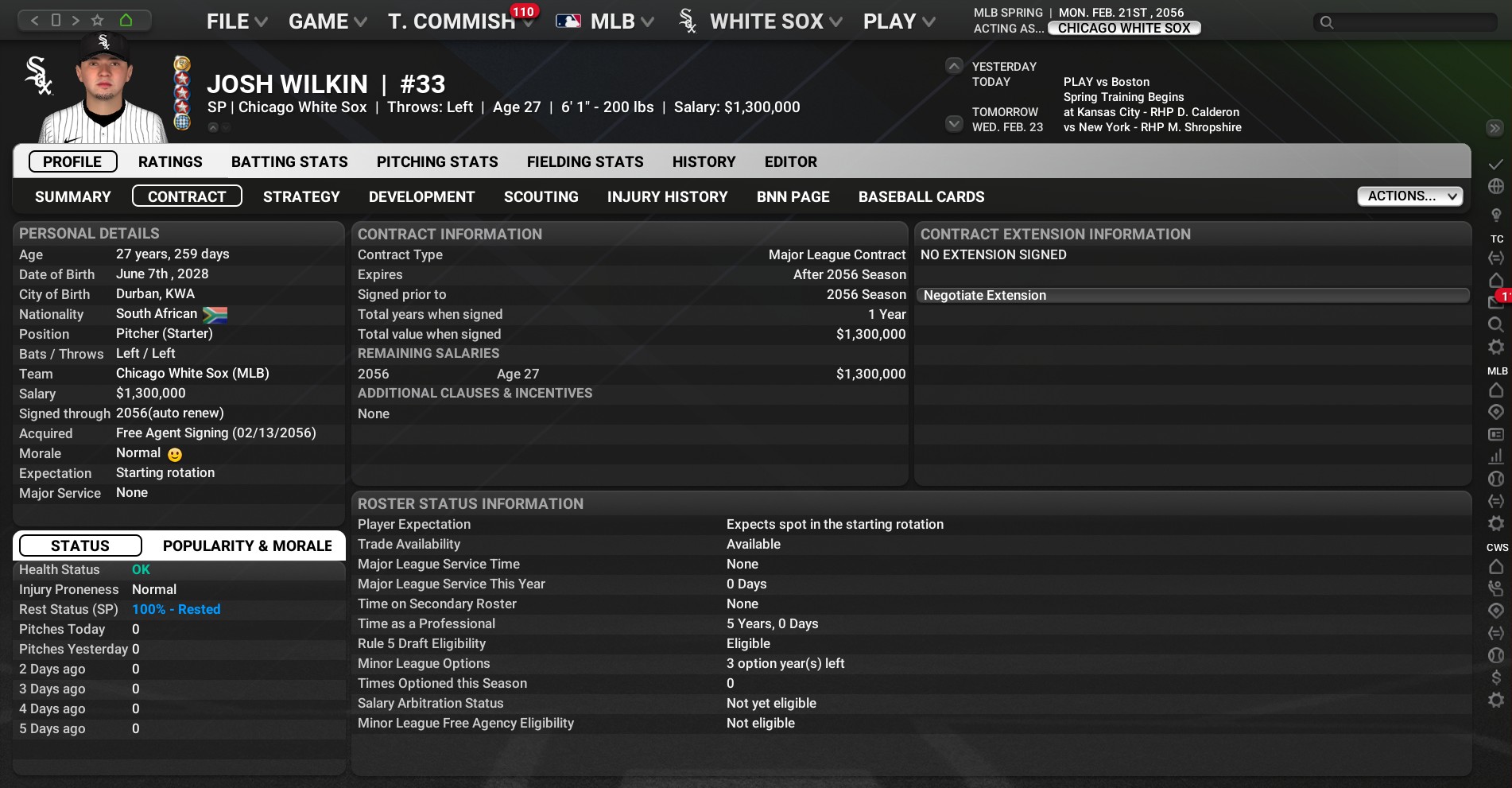Open the home icon under the CWS label
Screen dimensions: 1512x788
[1495, 566]
